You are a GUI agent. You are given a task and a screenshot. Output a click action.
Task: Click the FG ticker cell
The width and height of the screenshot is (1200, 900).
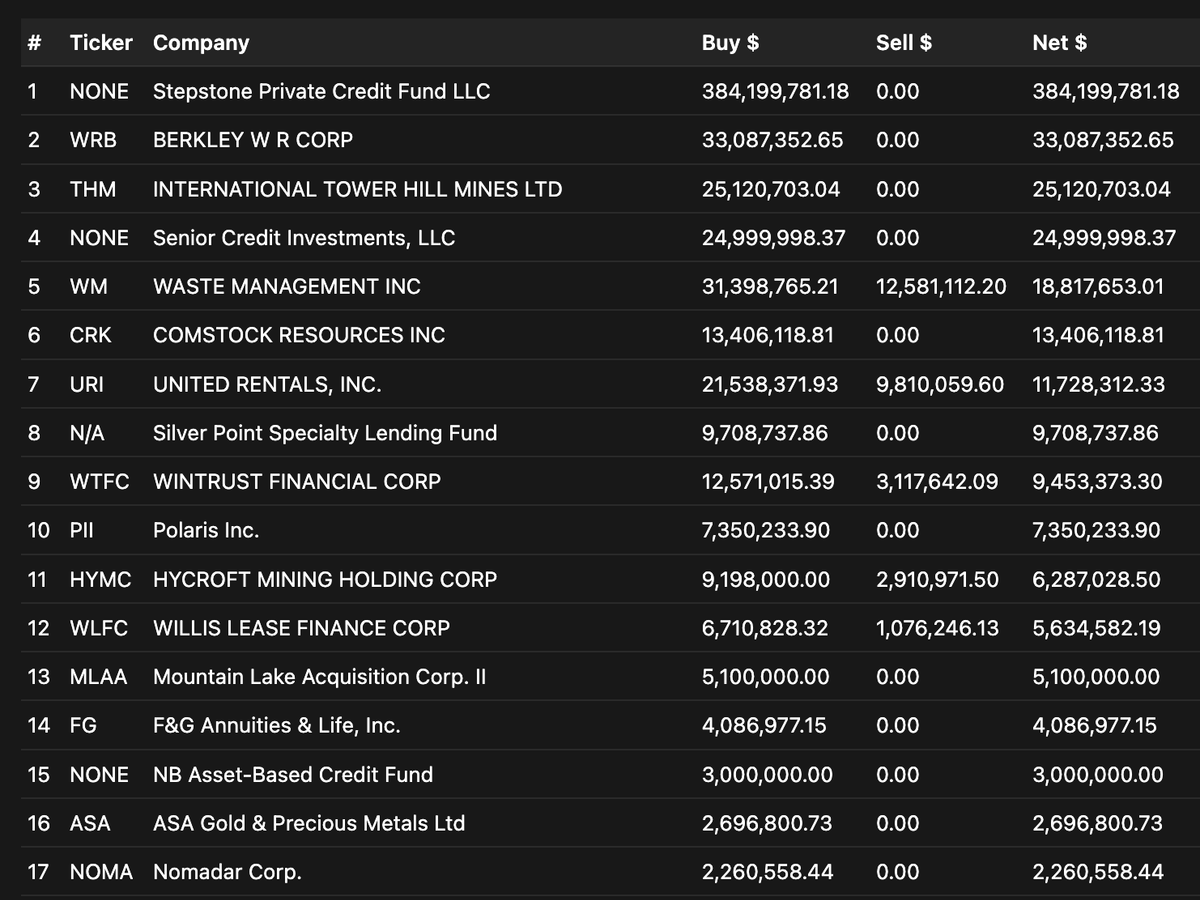(83, 726)
